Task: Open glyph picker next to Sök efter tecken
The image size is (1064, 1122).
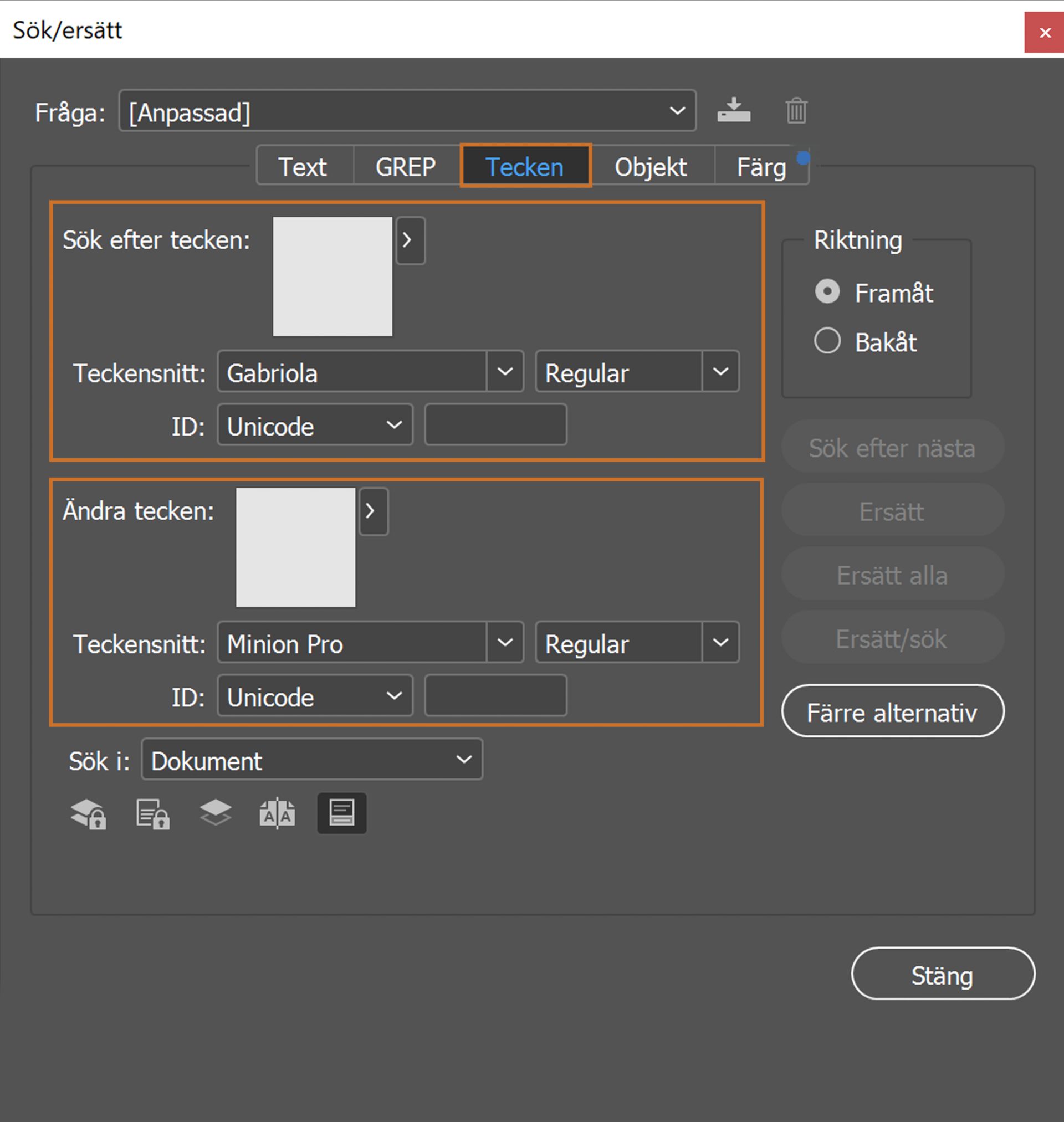Action: pos(410,240)
